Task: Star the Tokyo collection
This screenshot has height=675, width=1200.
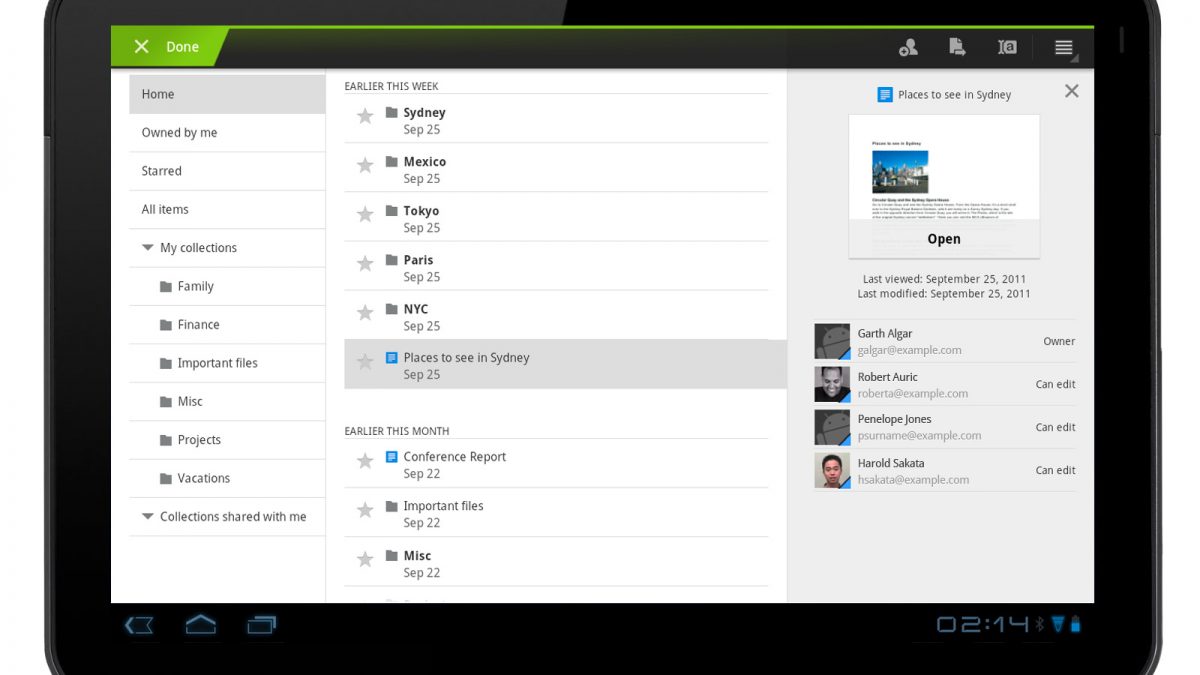Action: pos(365,214)
